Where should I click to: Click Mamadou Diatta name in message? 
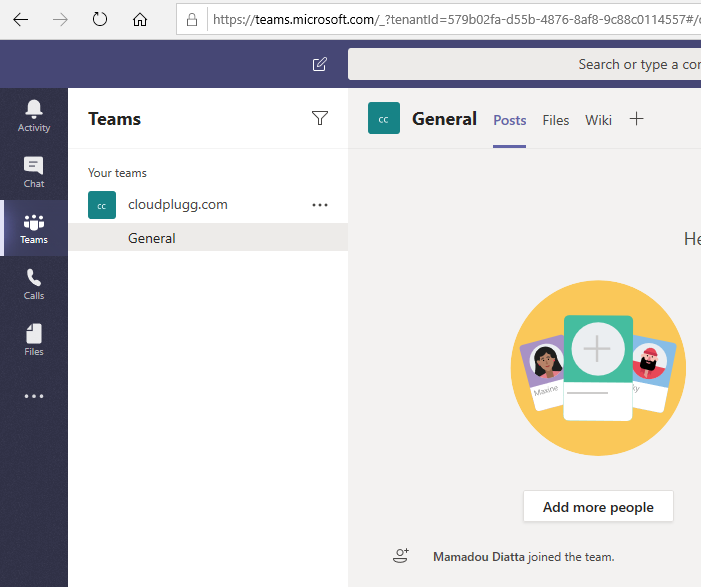coord(478,557)
